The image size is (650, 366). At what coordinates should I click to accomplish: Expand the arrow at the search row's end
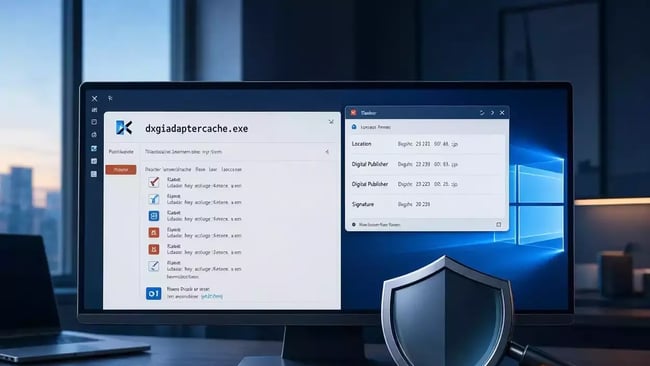(327, 152)
